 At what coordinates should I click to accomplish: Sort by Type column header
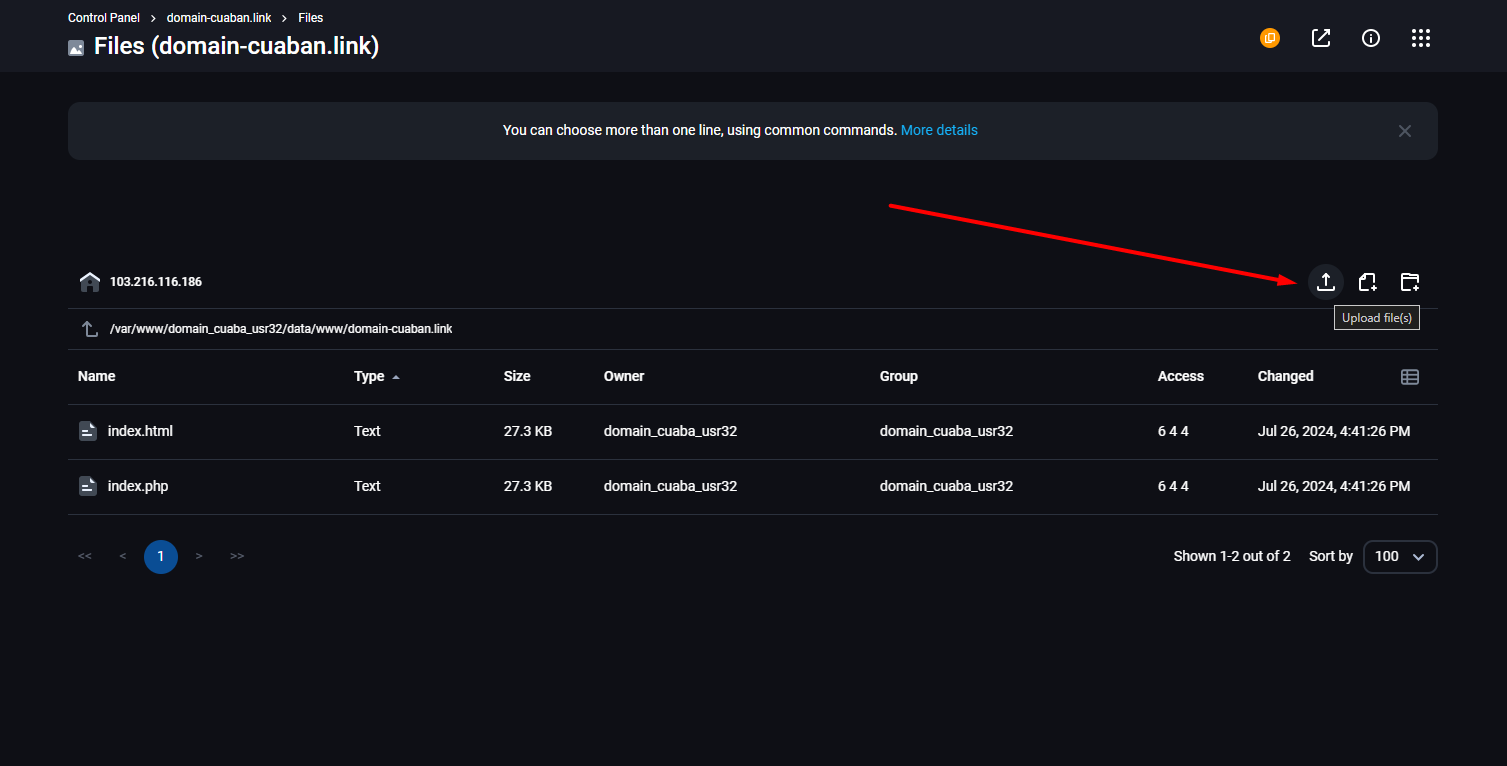(x=369, y=376)
